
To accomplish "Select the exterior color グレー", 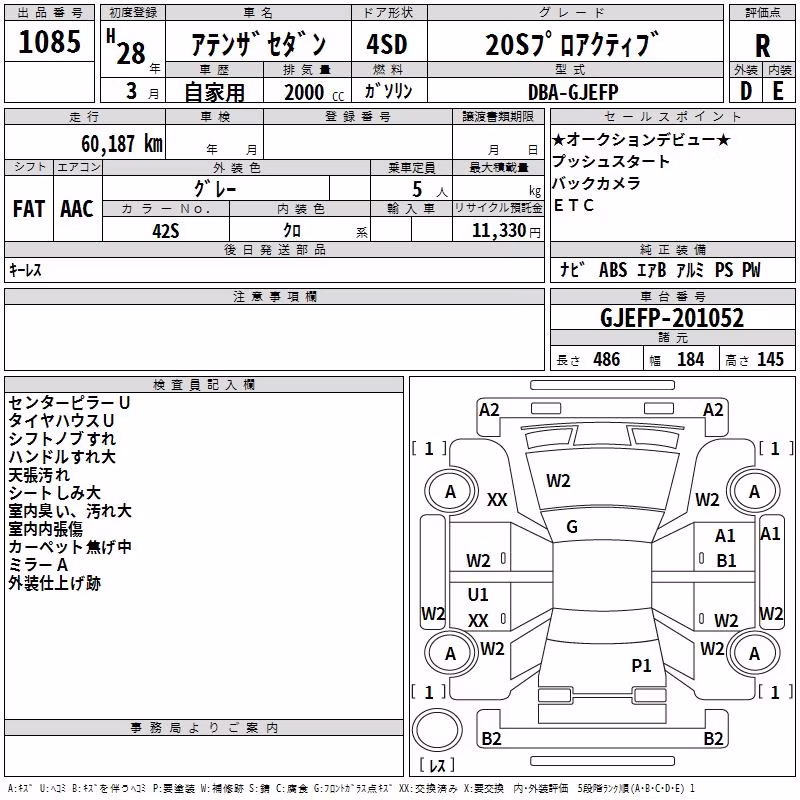I will pyautogui.click(x=215, y=189).
